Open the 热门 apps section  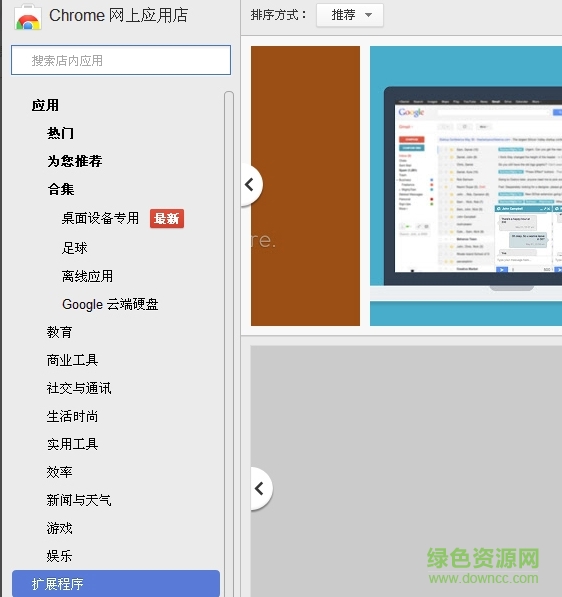pyautogui.click(x=60, y=133)
